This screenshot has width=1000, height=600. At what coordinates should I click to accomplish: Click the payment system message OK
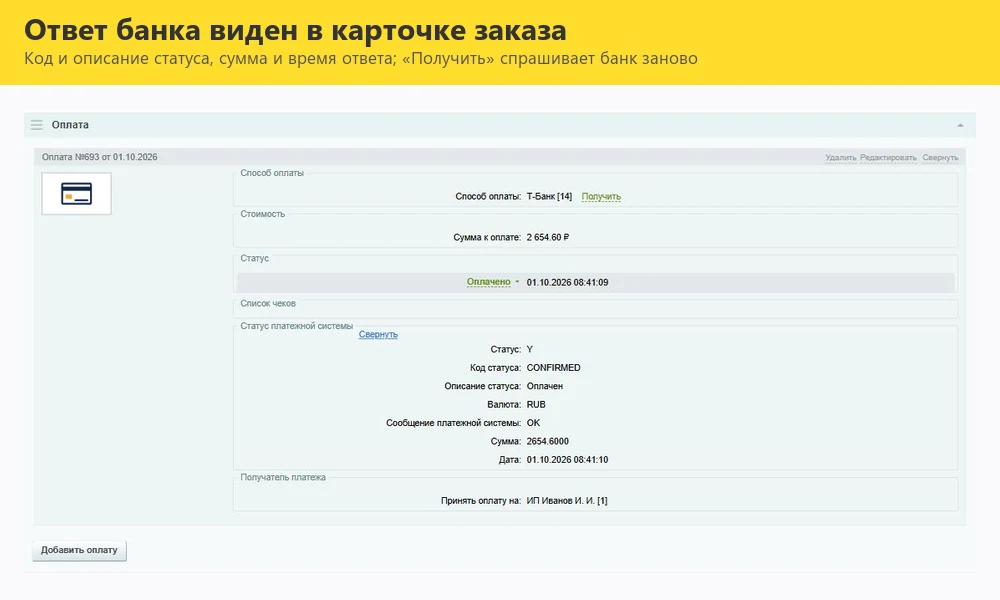tap(533, 423)
